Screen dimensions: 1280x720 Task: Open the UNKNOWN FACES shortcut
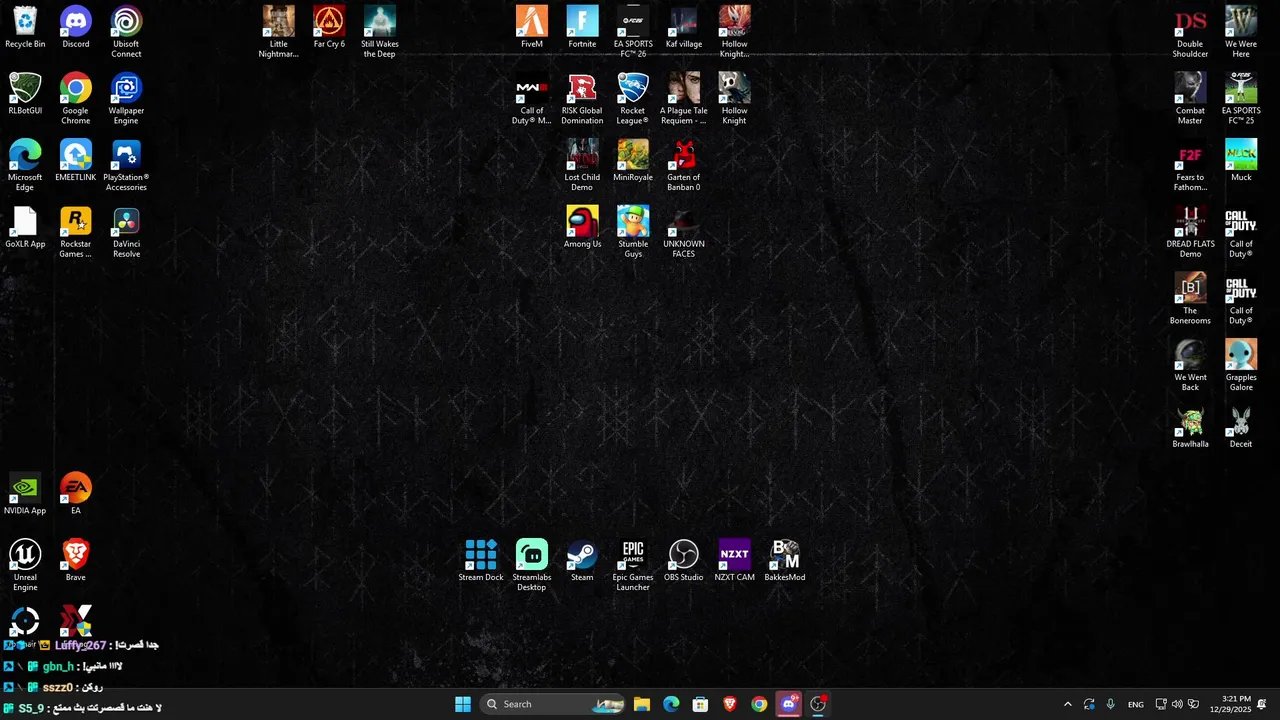[684, 232]
